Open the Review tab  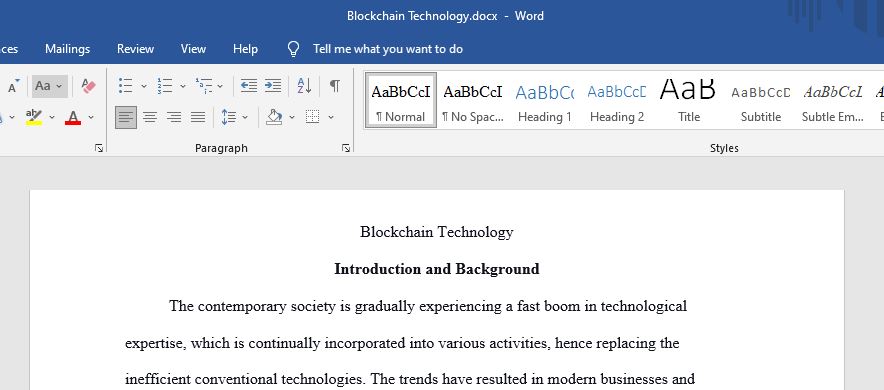[135, 49]
